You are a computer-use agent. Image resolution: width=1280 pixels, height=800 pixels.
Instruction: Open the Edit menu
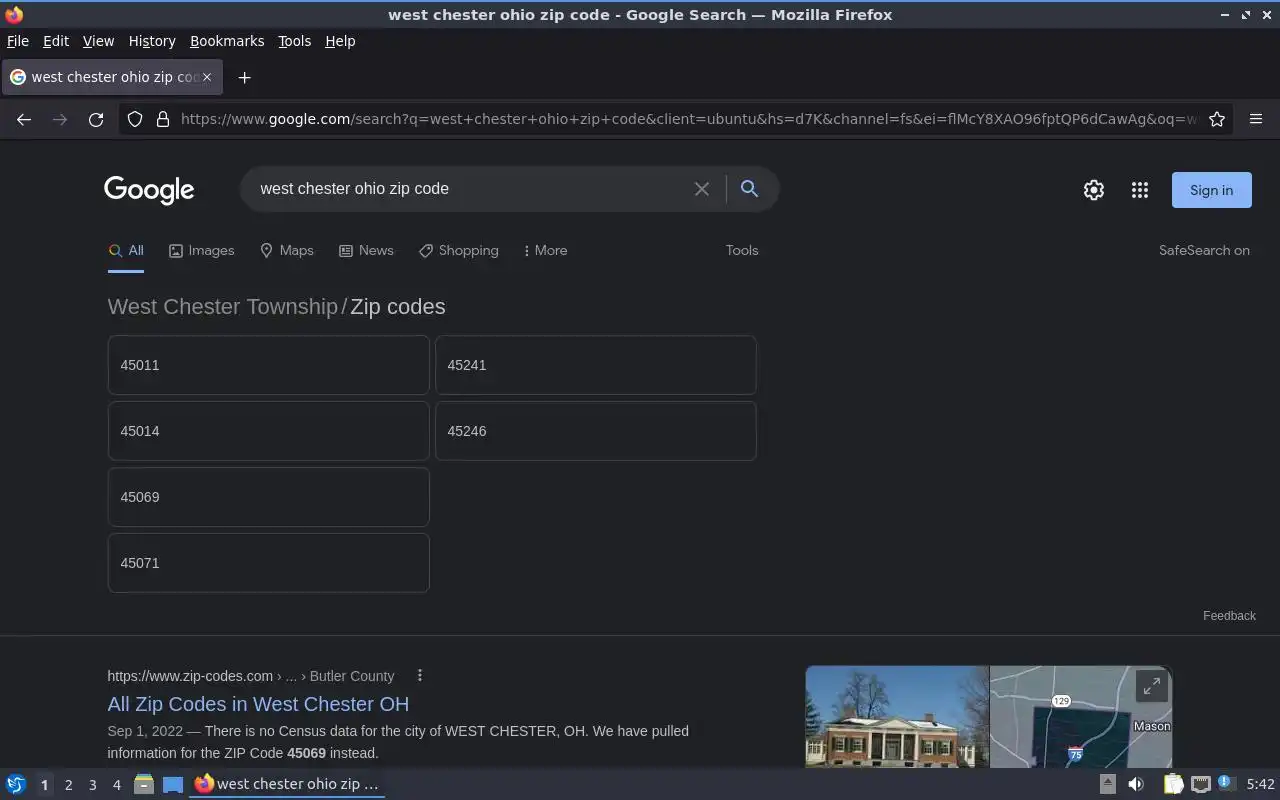pos(56,41)
